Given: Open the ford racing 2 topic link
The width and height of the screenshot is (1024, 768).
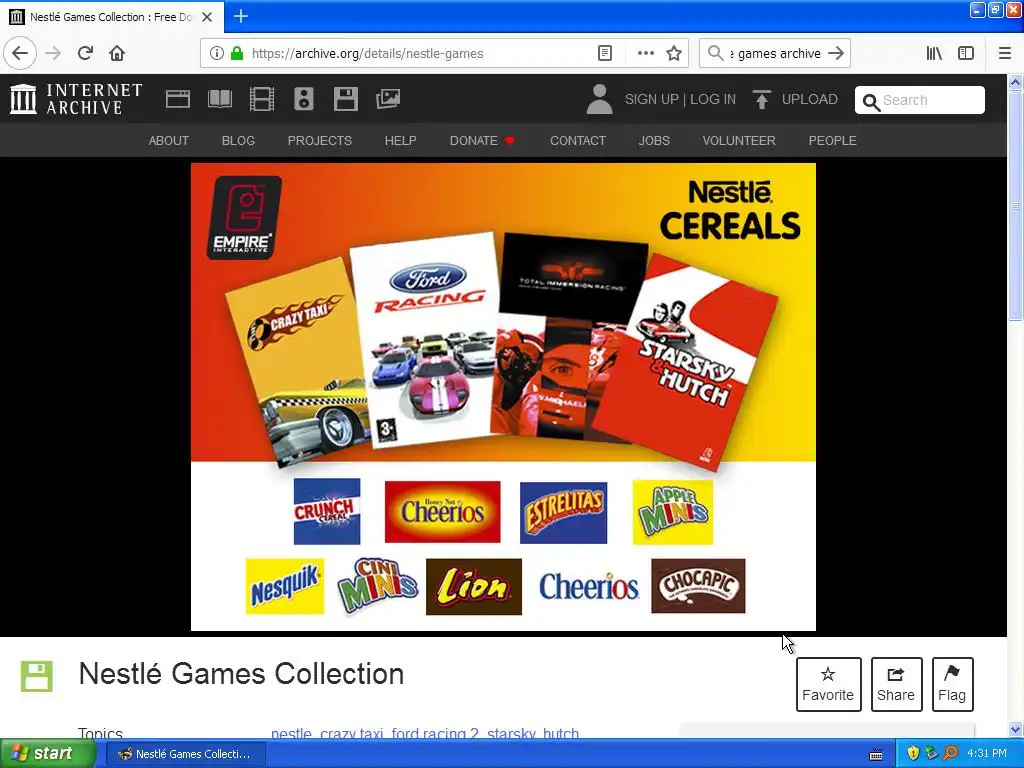Looking at the screenshot, I should (x=435, y=733).
